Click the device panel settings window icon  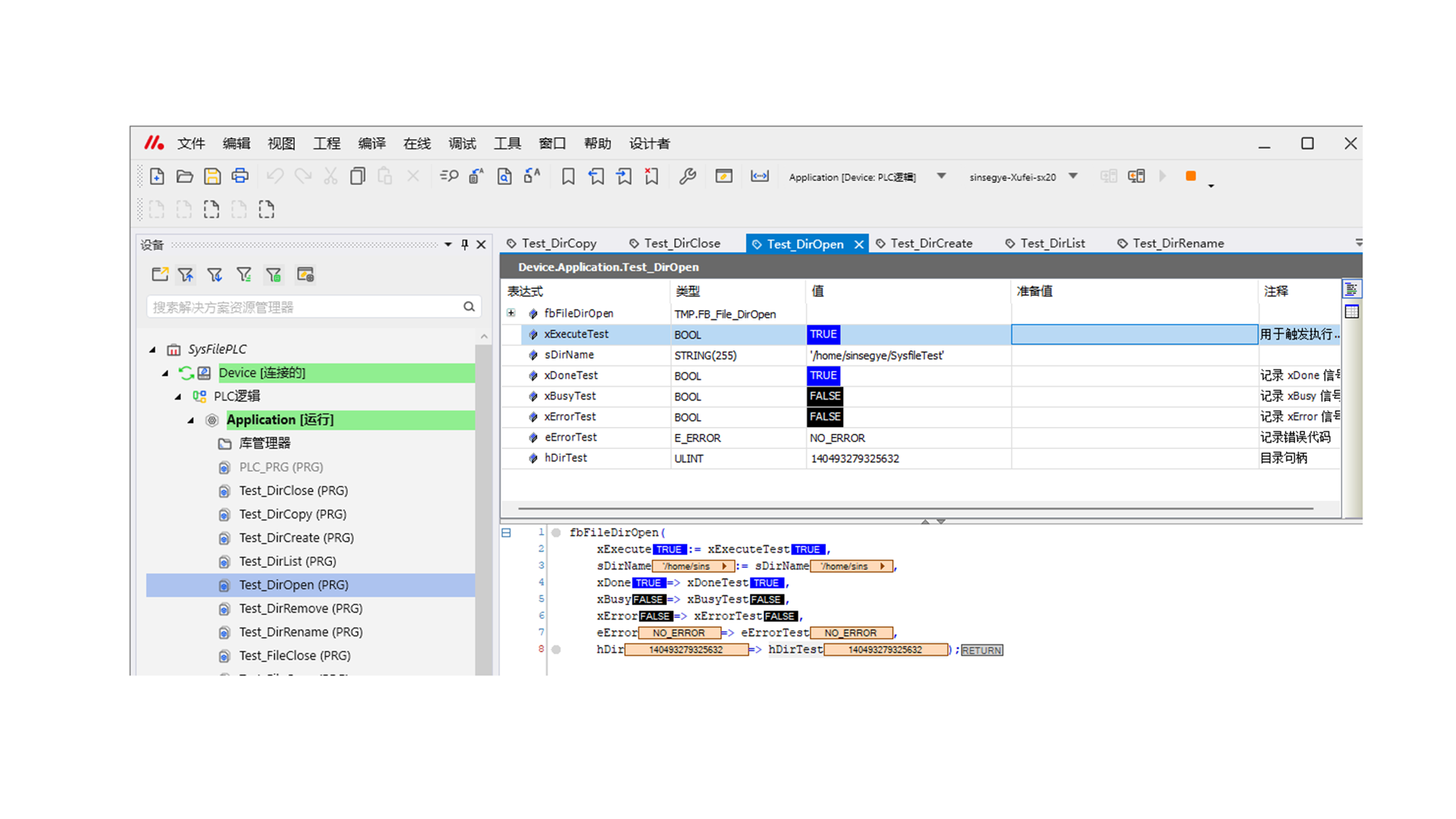pyautogui.click(x=306, y=275)
